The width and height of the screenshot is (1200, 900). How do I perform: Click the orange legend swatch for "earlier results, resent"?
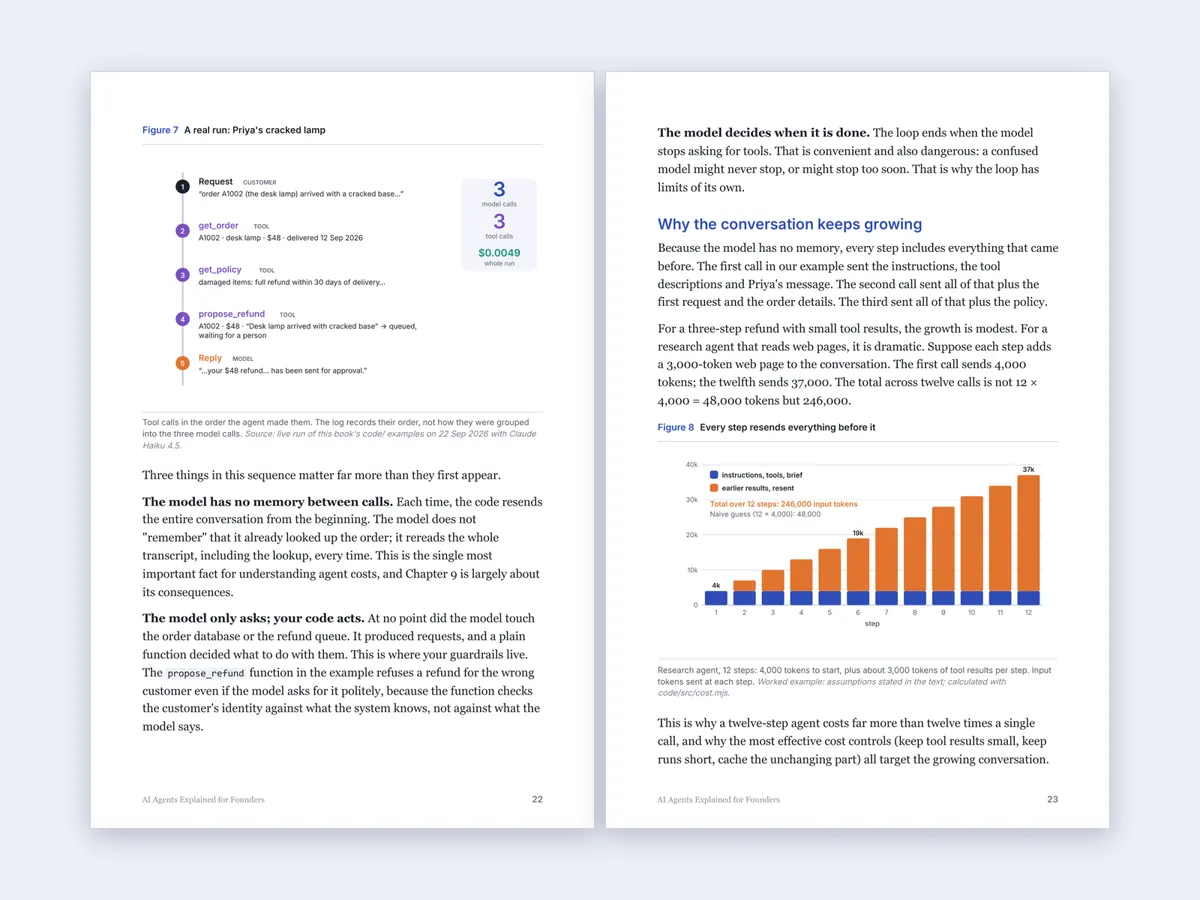[713, 487]
